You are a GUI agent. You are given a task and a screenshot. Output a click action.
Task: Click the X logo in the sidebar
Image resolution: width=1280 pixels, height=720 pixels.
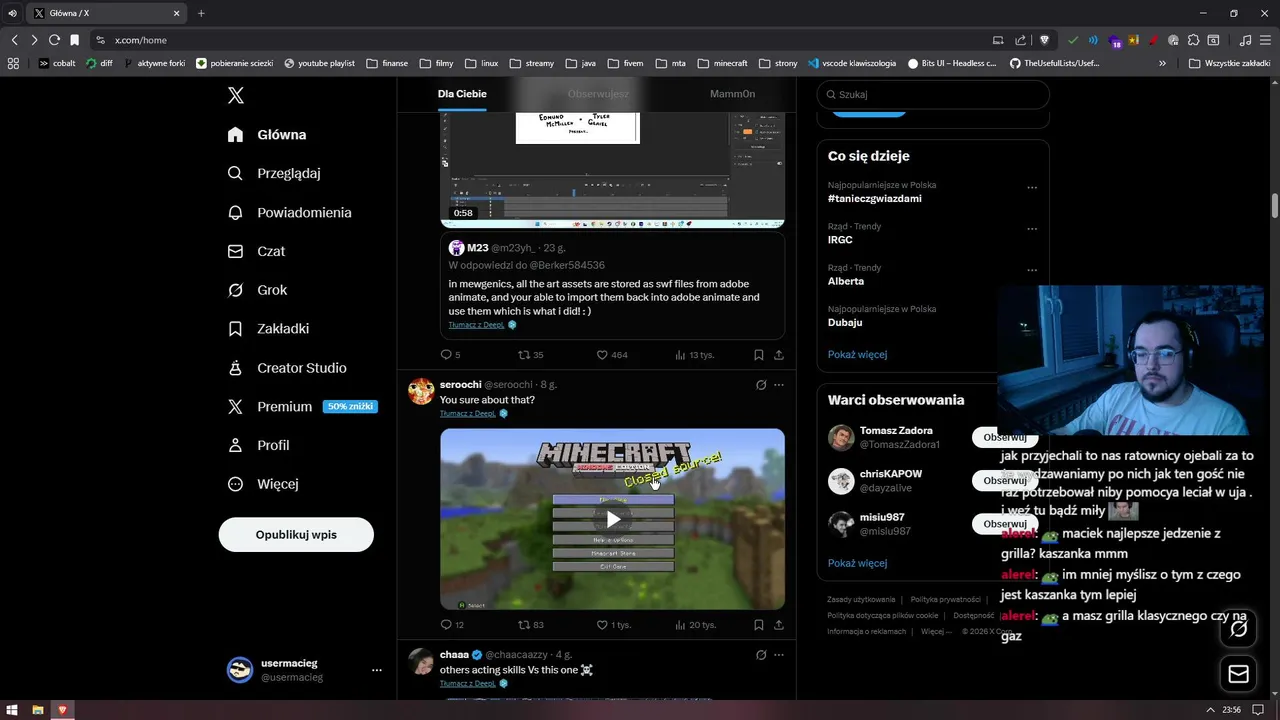coord(236,95)
